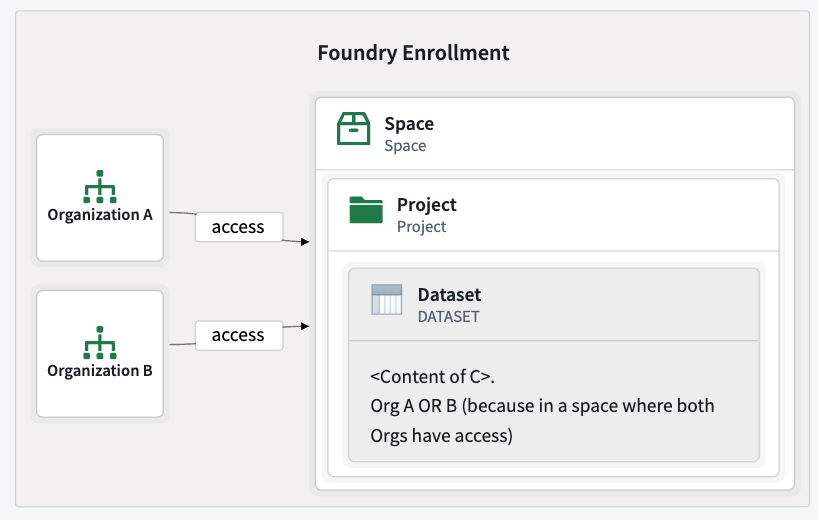Select the bold Project heading
This screenshot has height=520, width=818.
coord(426,204)
